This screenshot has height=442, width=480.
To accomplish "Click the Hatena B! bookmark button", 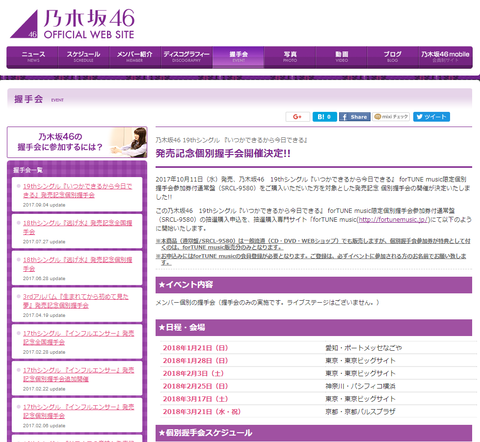I will 324,117.
